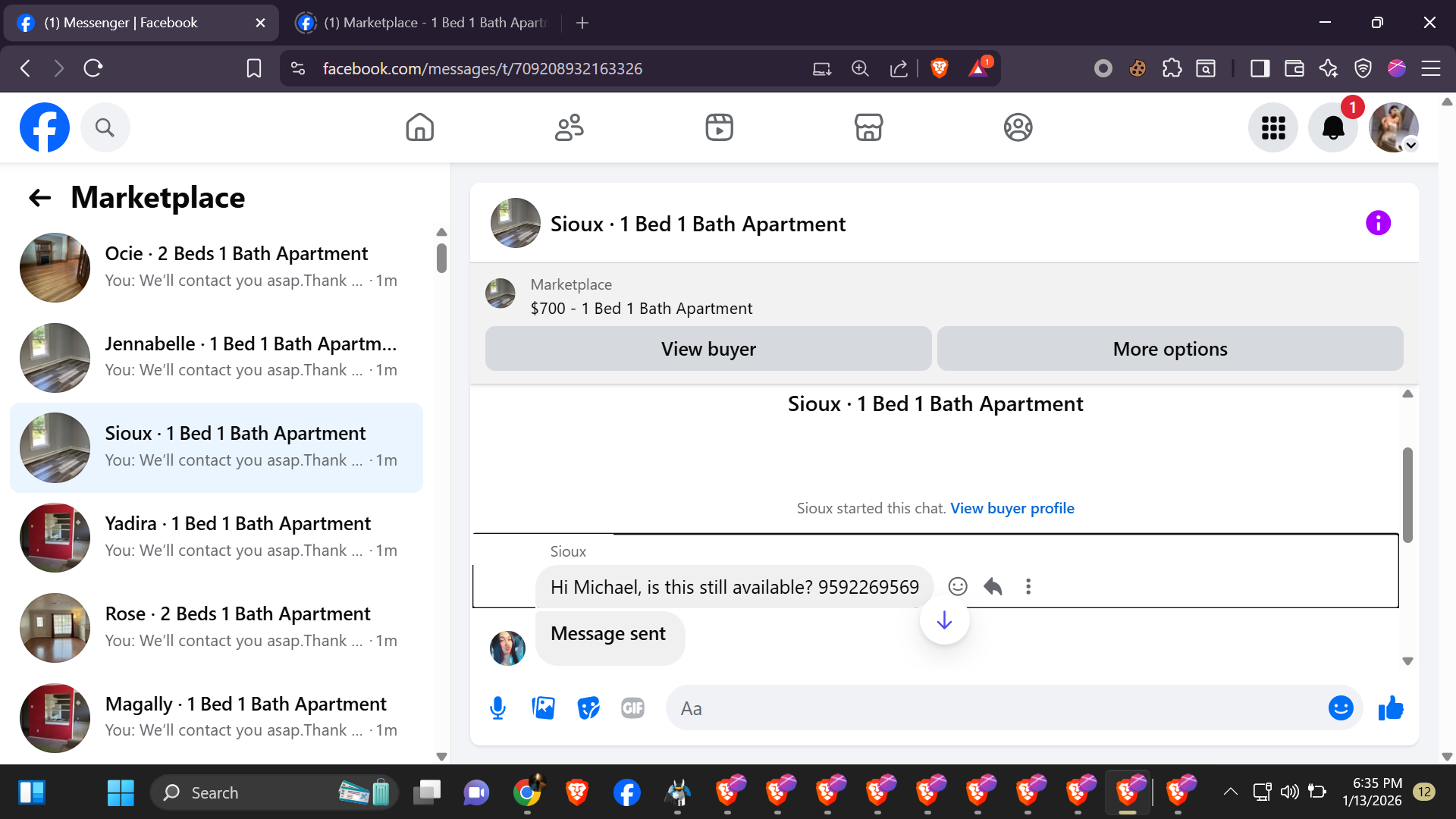1456x819 pixels.
Task: Click the voice clip microphone icon
Action: 497,708
